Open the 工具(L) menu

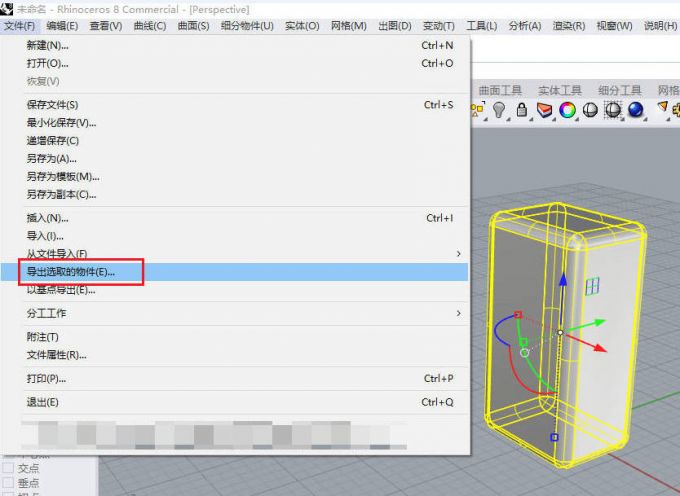481,26
